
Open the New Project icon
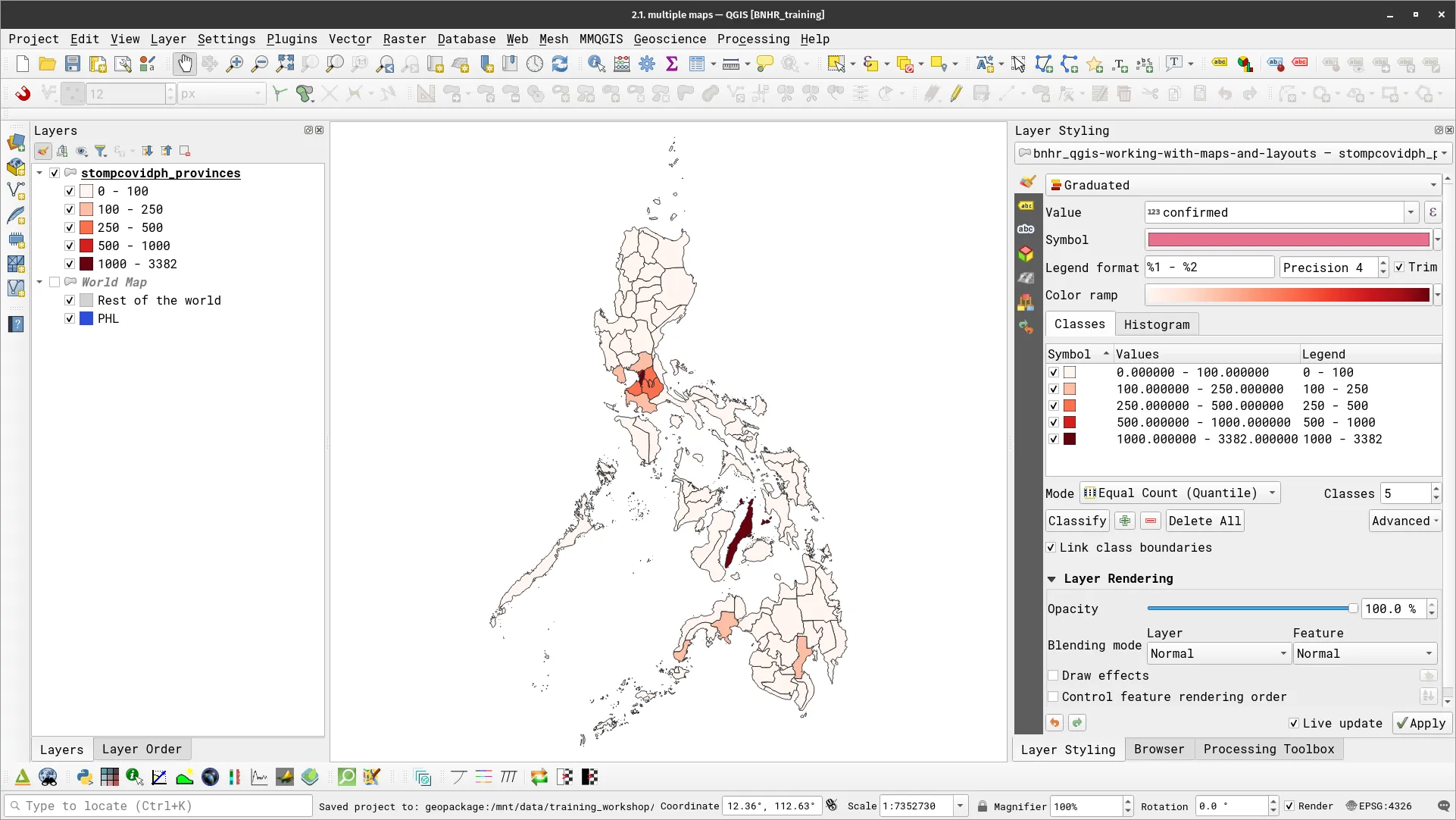pyautogui.click(x=21, y=64)
